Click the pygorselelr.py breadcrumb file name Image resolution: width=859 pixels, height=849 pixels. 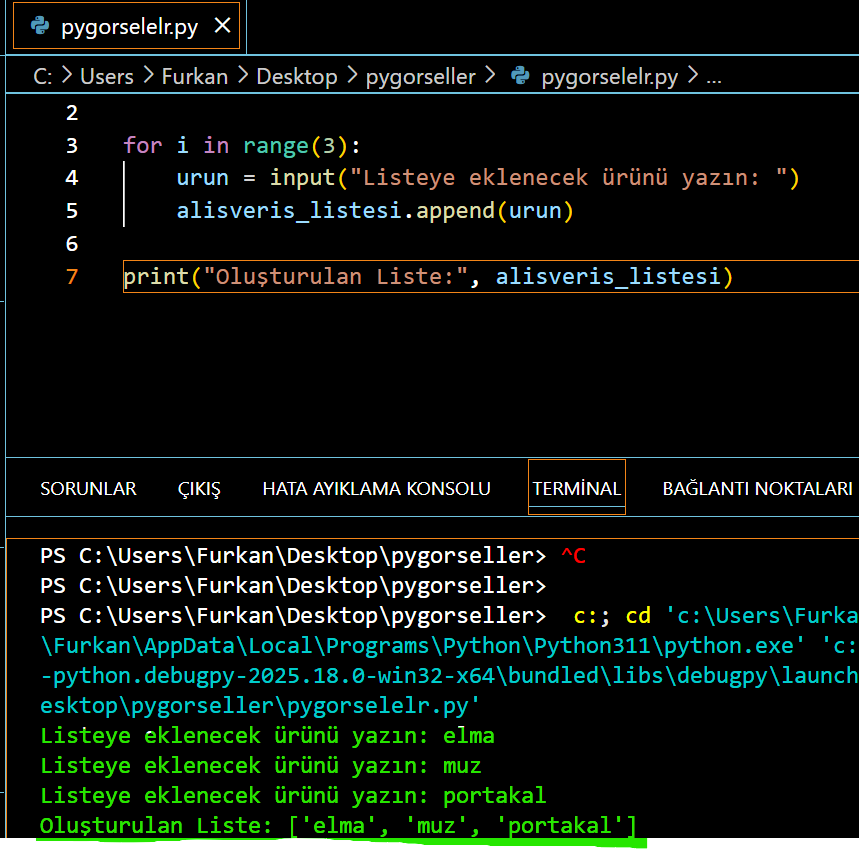click(609, 77)
